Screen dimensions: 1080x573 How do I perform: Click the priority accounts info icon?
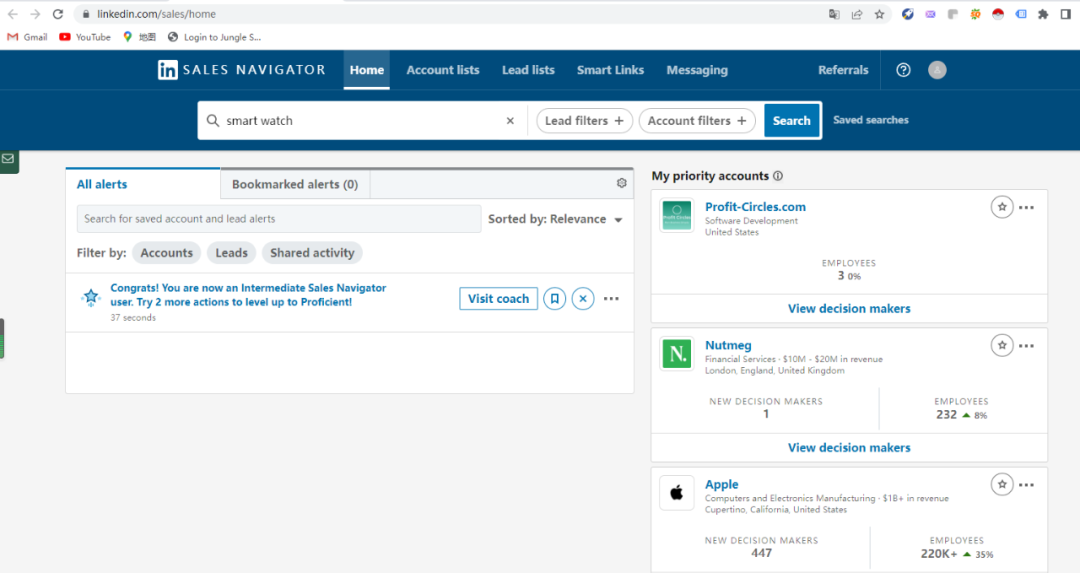click(778, 176)
